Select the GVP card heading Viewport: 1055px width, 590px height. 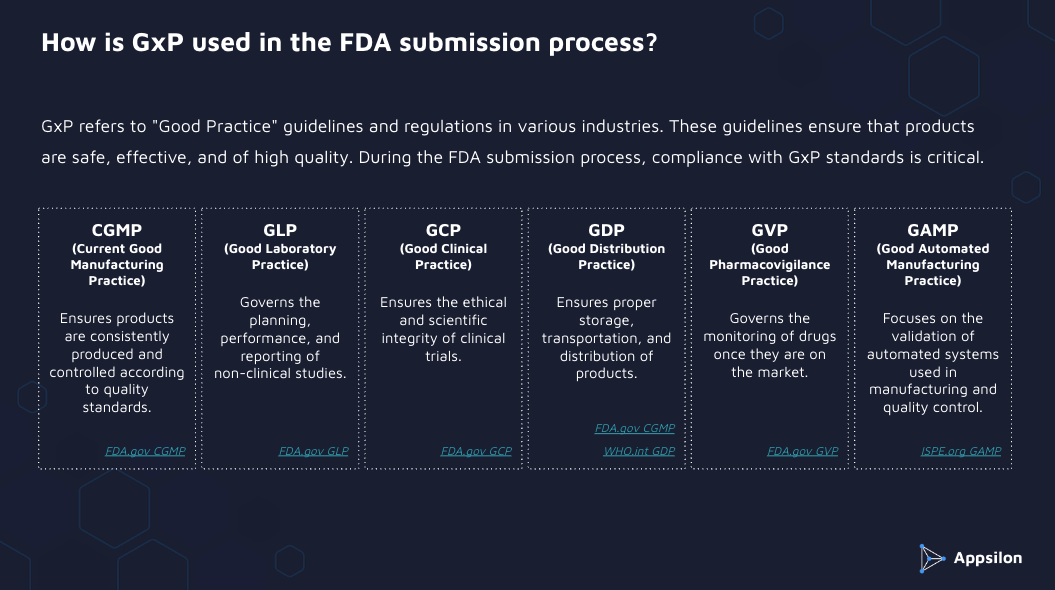pyautogui.click(x=769, y=230)
